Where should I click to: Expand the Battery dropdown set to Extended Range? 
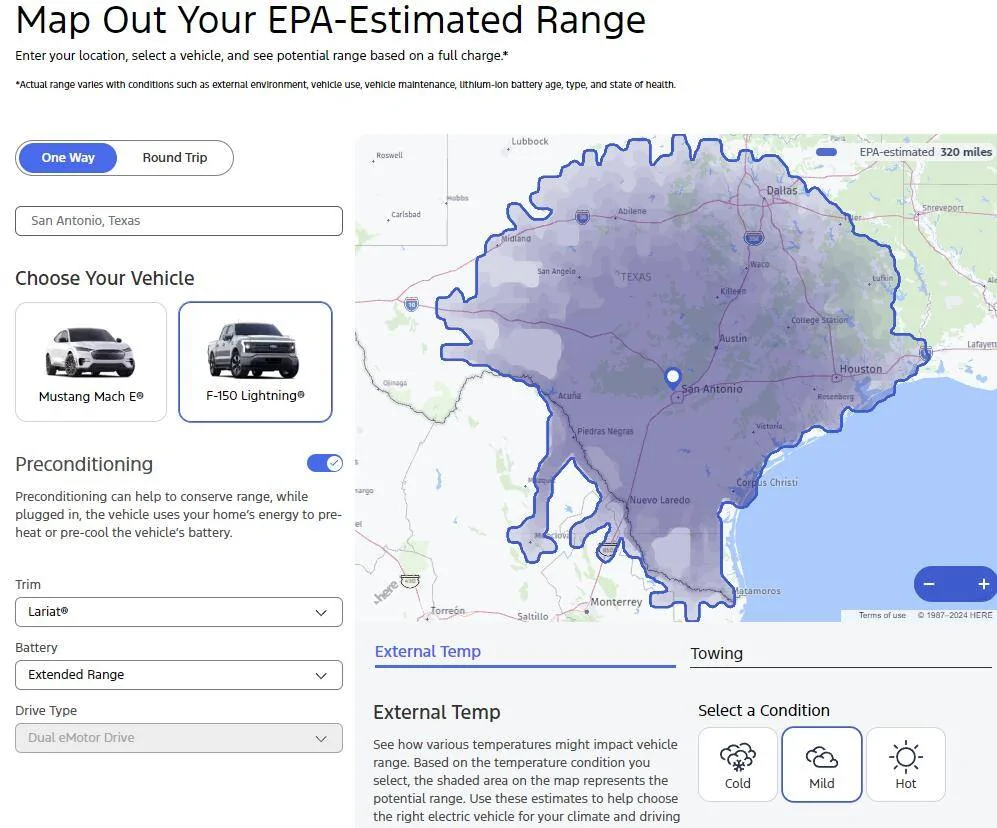click(179, 675)
